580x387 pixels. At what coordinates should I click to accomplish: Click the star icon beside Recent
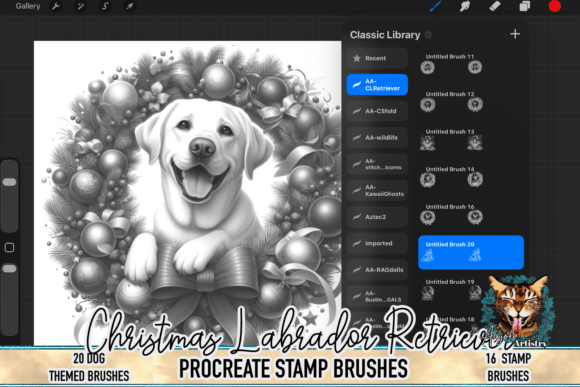point(357,58)
